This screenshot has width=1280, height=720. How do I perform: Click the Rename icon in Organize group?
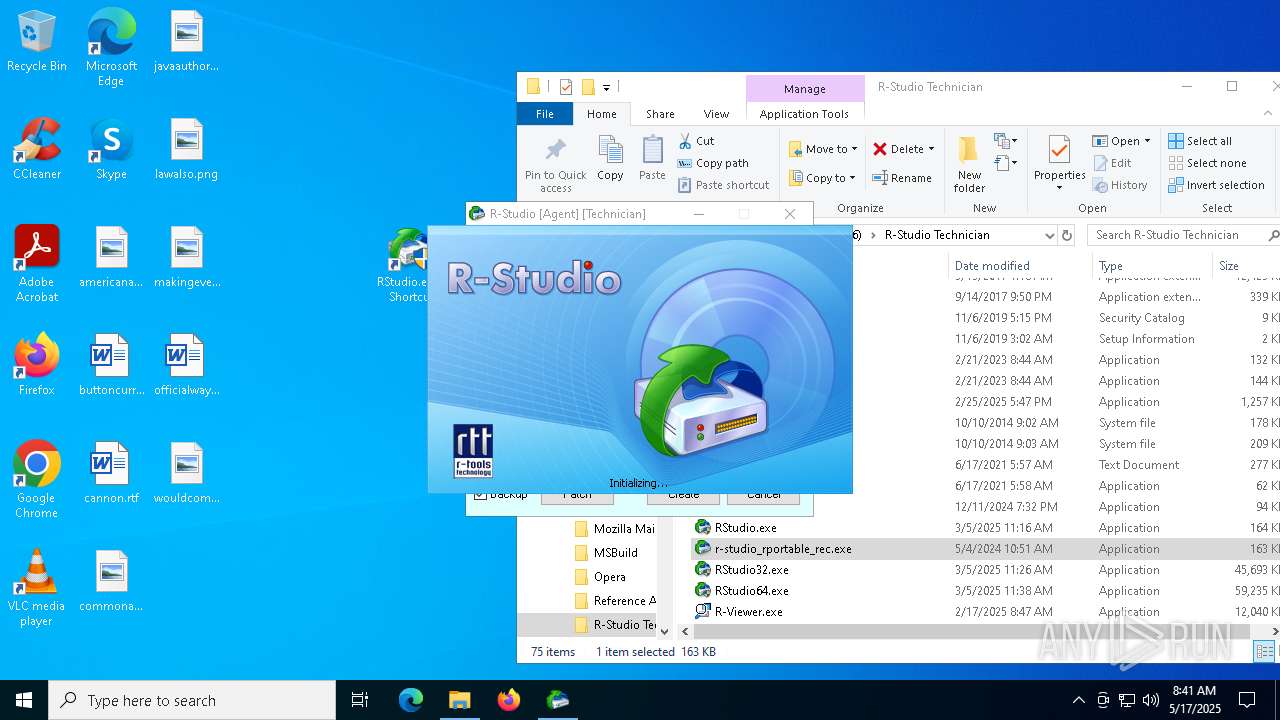pyautogui.click(x=880, y=178)
